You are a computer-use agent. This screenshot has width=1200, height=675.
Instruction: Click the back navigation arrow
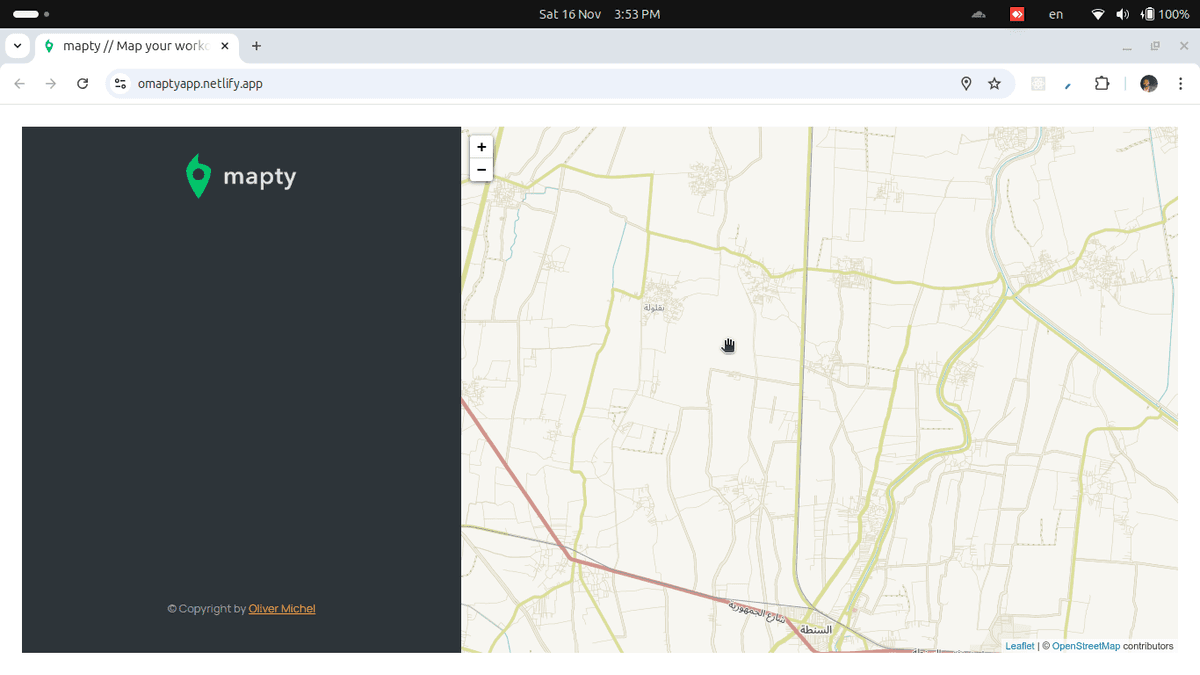(19, 84)
